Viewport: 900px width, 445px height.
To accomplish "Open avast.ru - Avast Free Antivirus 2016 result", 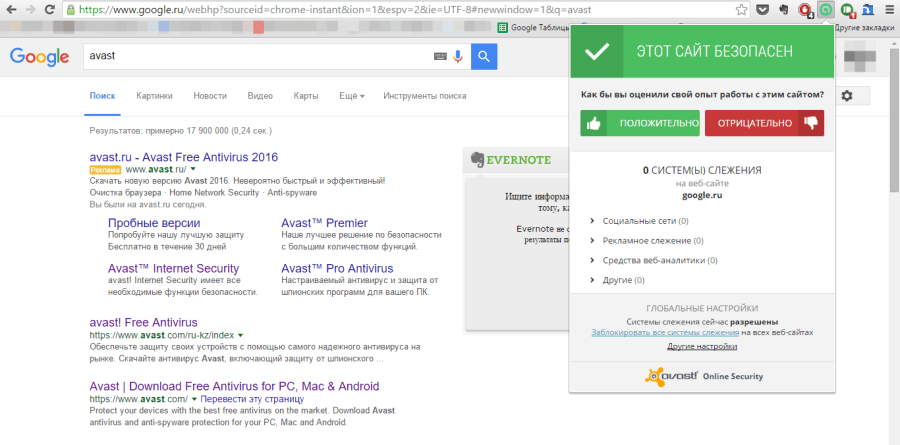I will pos(184,157).
